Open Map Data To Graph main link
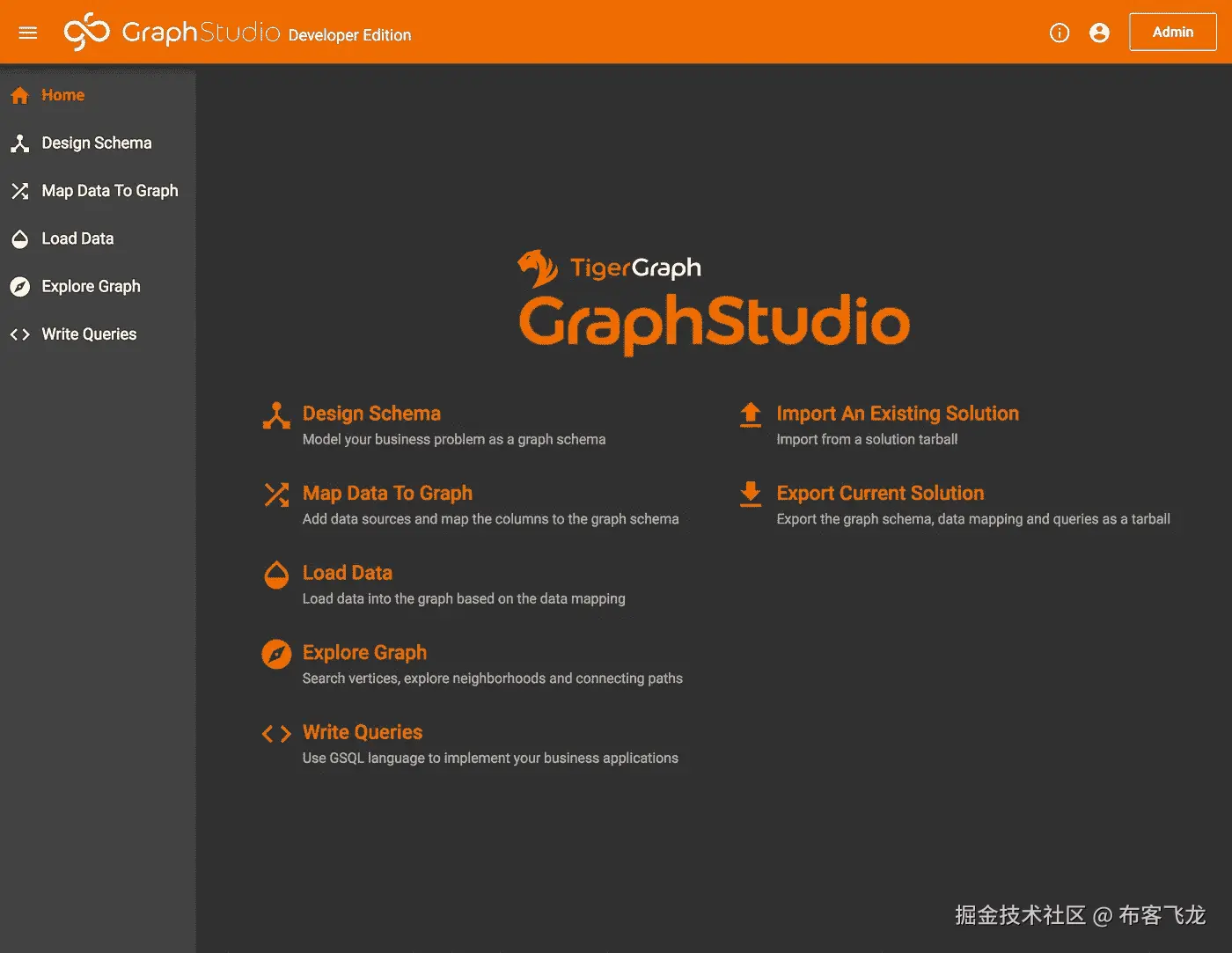This screenshot has height=953, width=1232. (x=387, y=493)
